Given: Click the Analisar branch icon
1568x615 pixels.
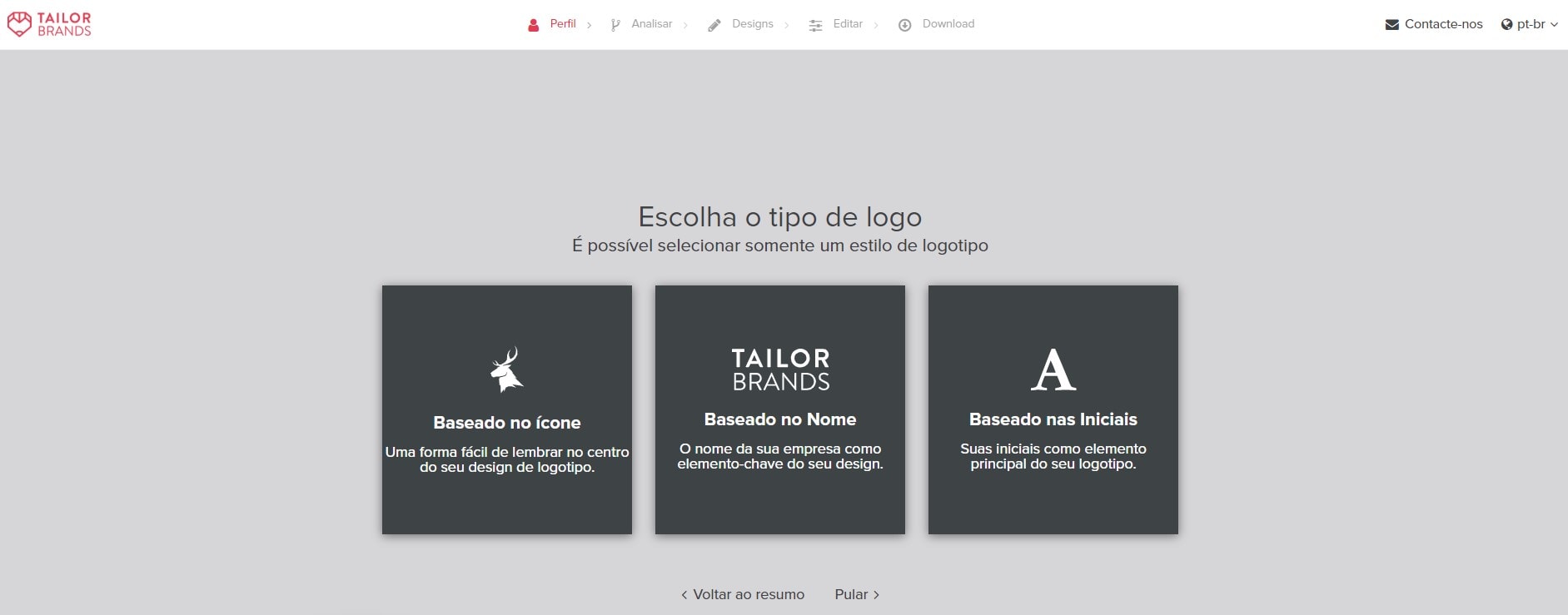Looking at the screenshot, I should coord(615,25).
